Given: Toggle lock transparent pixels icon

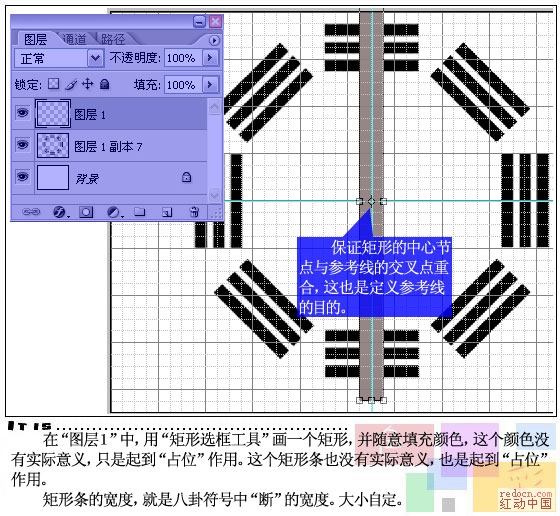Looking at the screenshot, I should tap(54, 84).
